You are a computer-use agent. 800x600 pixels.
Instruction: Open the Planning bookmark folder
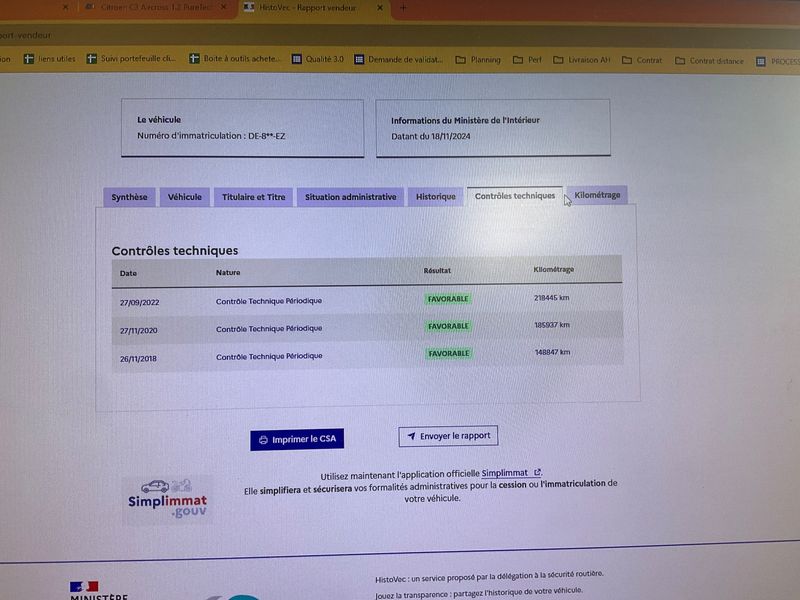tap(478, 60)
